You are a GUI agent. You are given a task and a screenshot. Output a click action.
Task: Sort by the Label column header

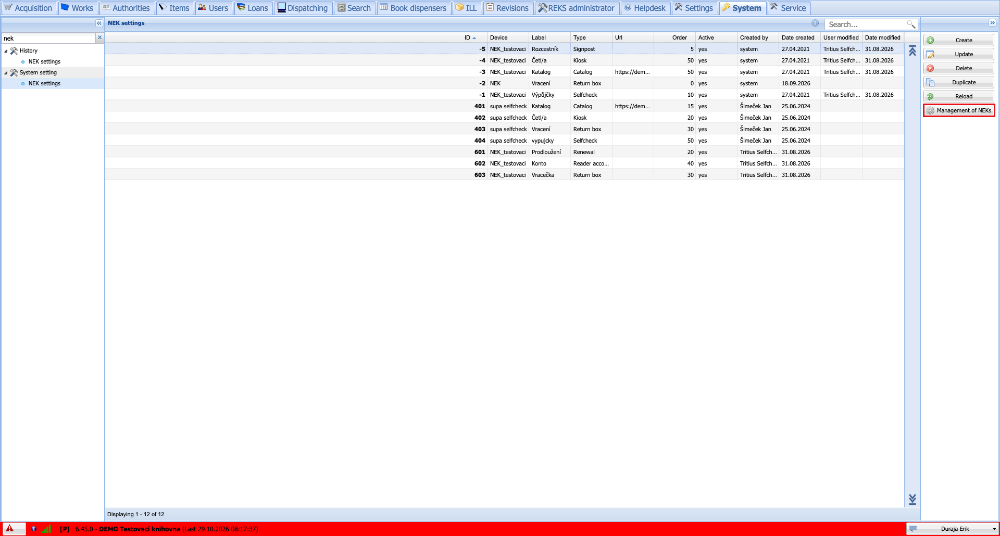(x=549, y=38)
